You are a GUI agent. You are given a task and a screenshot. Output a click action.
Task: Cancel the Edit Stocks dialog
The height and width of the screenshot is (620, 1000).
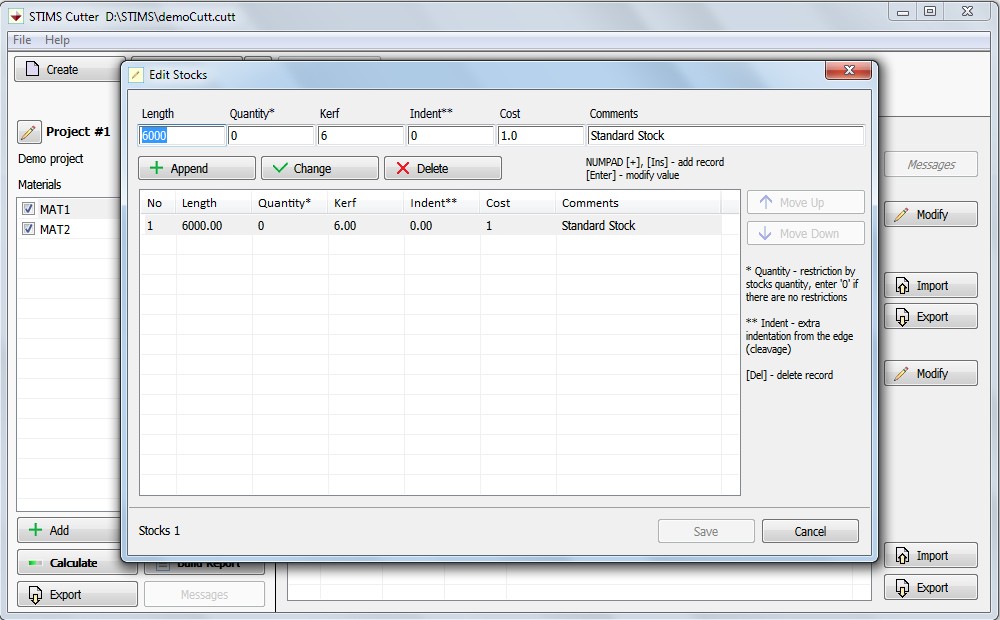810,531
